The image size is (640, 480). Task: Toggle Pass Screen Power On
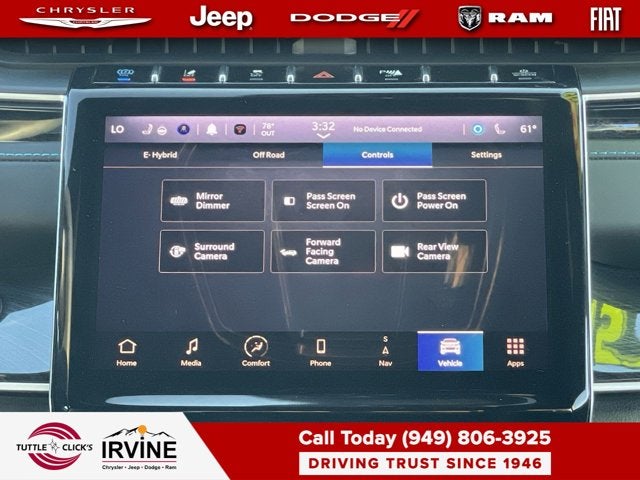point(434,200)
